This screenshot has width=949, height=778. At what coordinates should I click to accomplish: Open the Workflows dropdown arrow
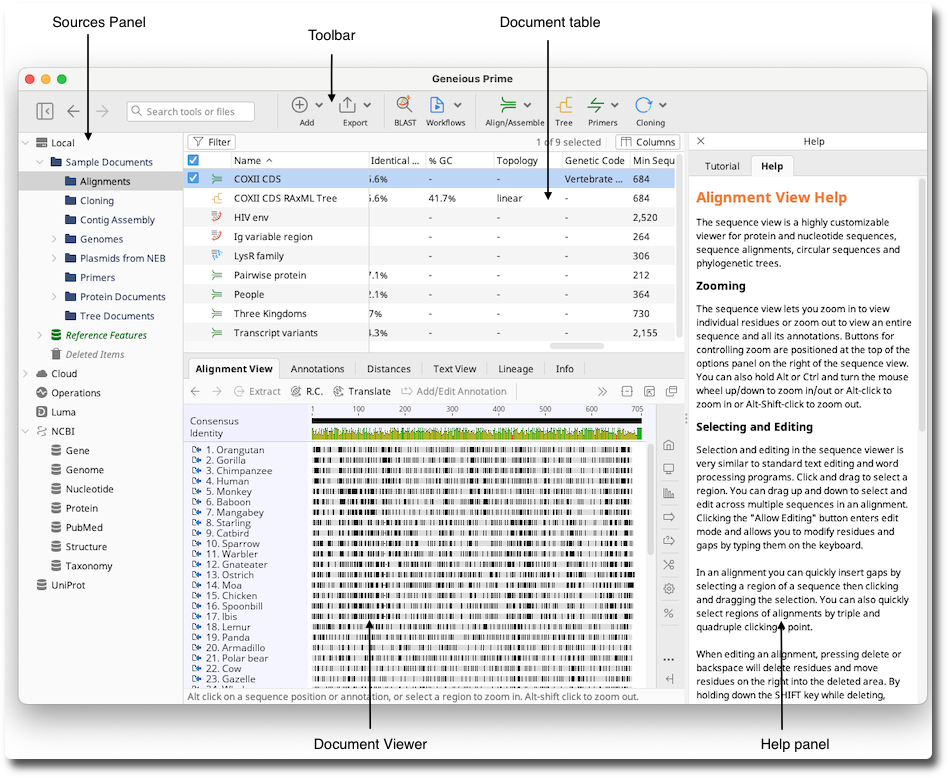click(458, 105)
